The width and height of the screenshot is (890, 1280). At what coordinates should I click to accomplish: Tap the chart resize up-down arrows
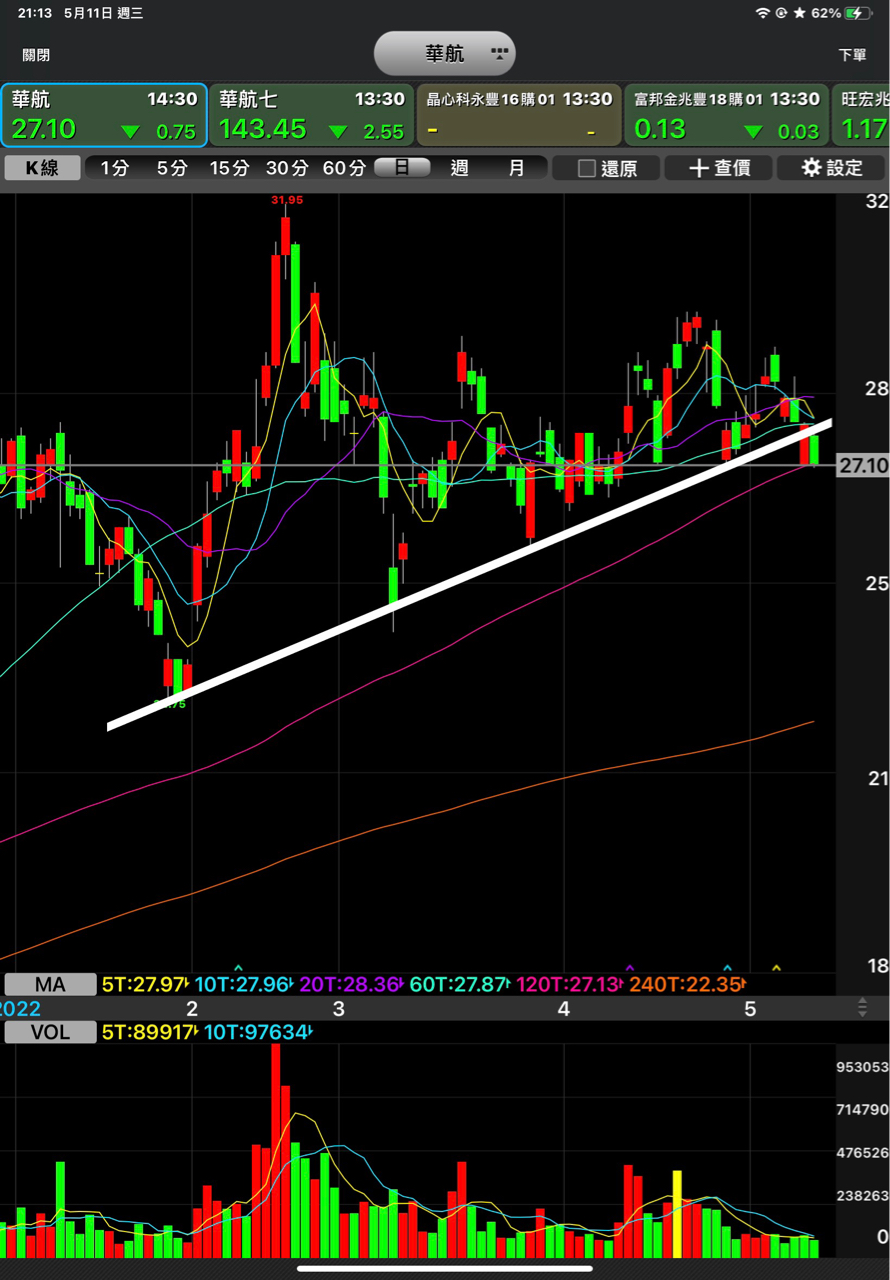tap(863, 1008)
